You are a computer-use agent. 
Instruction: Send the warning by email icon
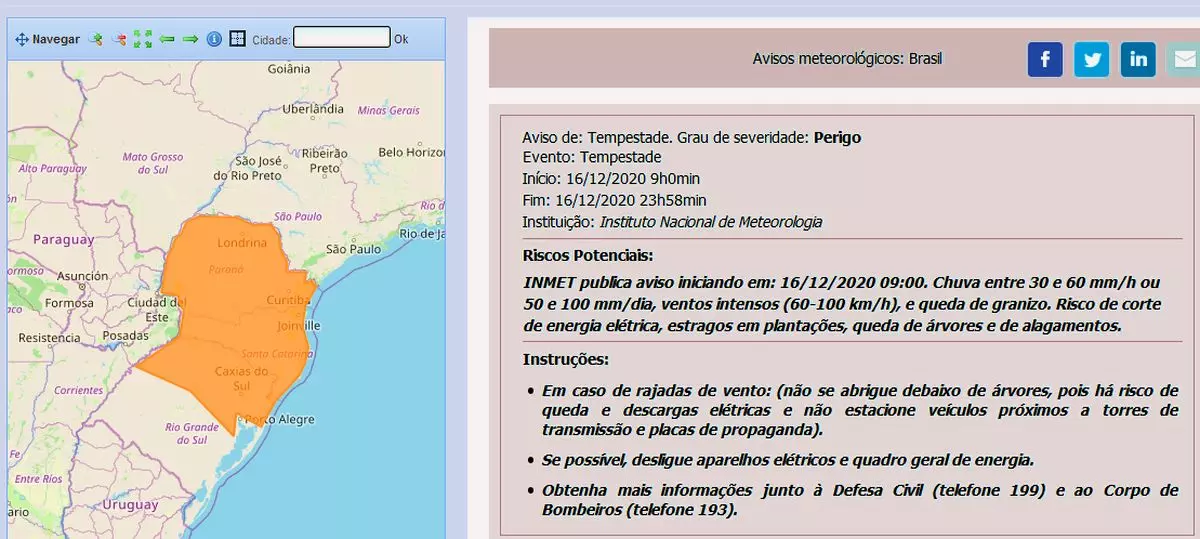click(1182, 59)
